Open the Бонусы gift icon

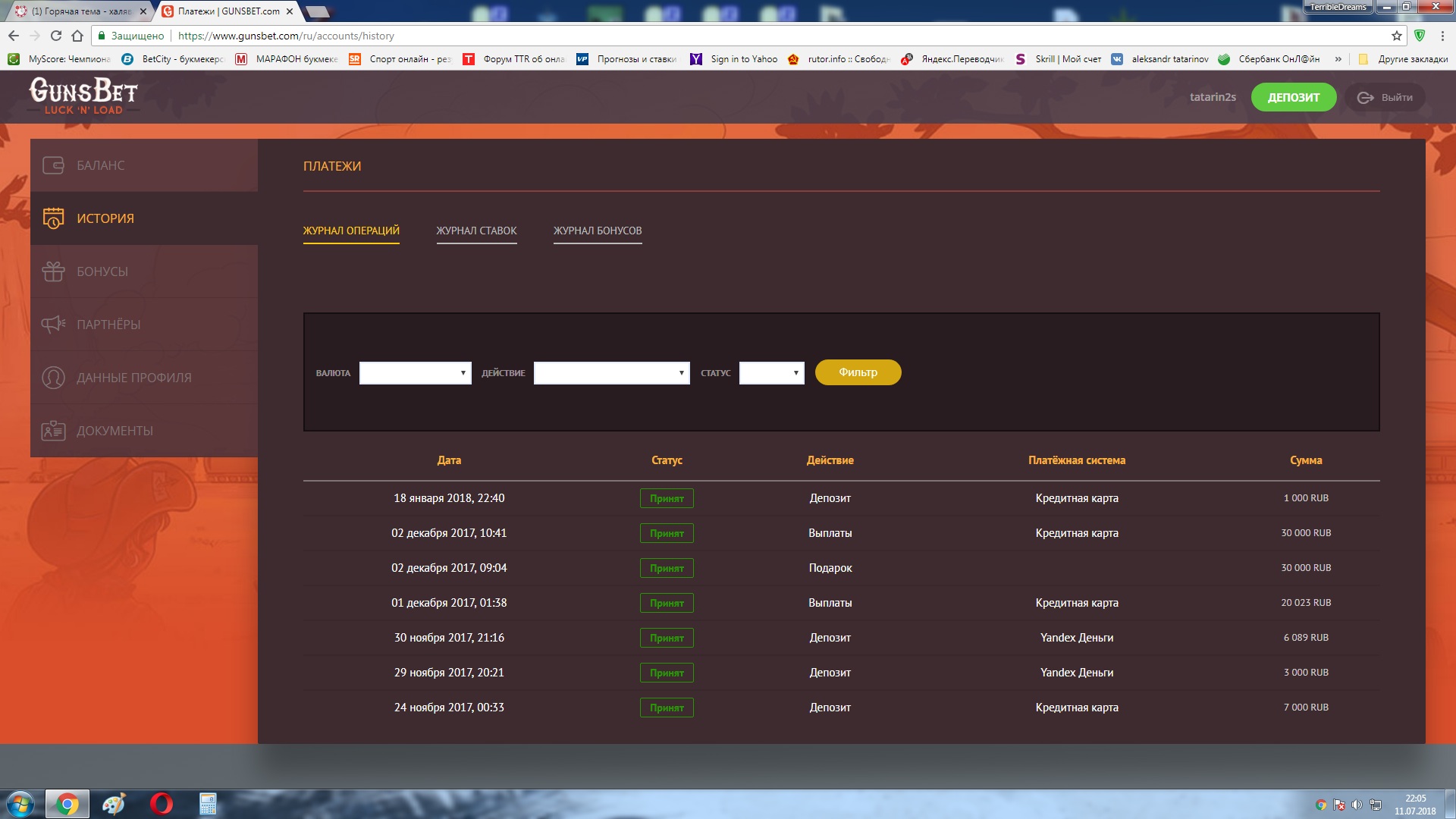53,271
